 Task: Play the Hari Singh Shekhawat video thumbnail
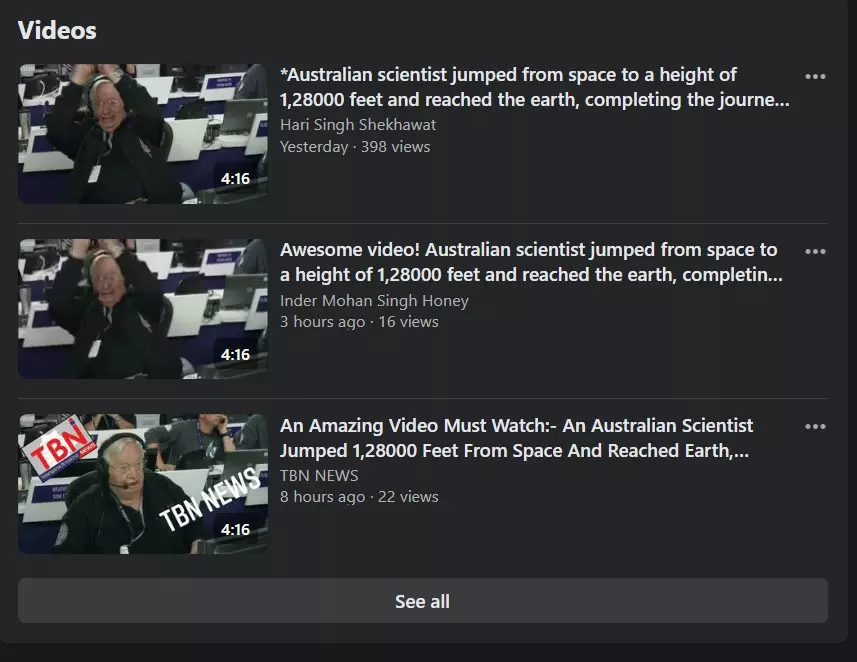[143, 134]
